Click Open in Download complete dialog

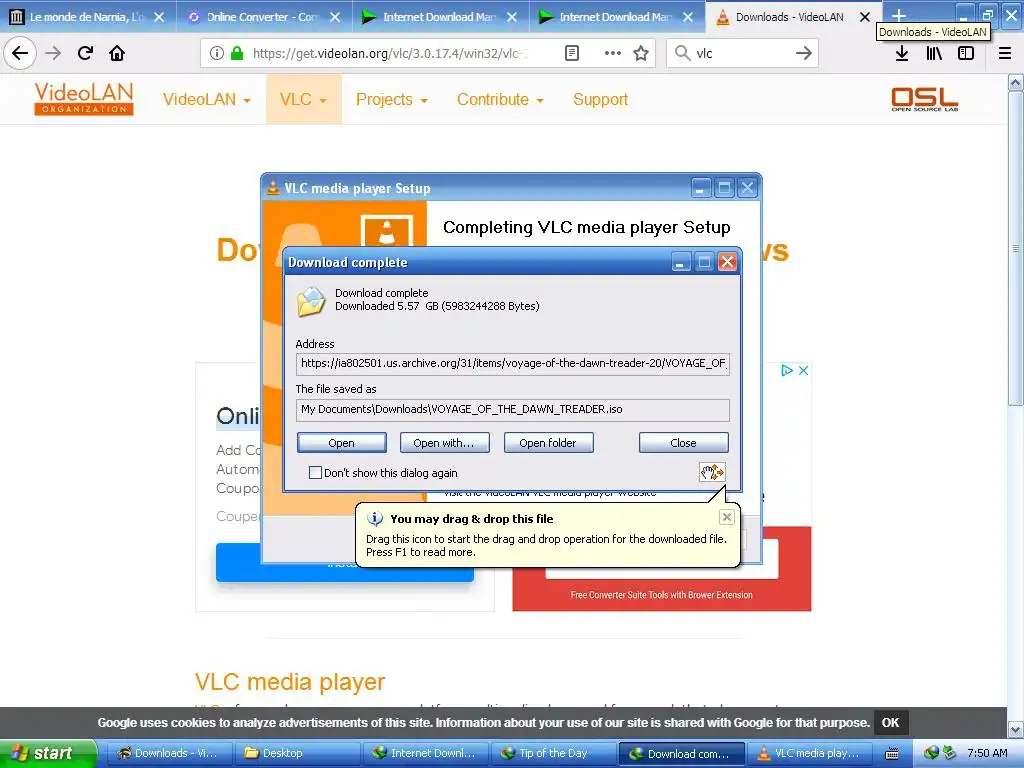pos(342,443)
